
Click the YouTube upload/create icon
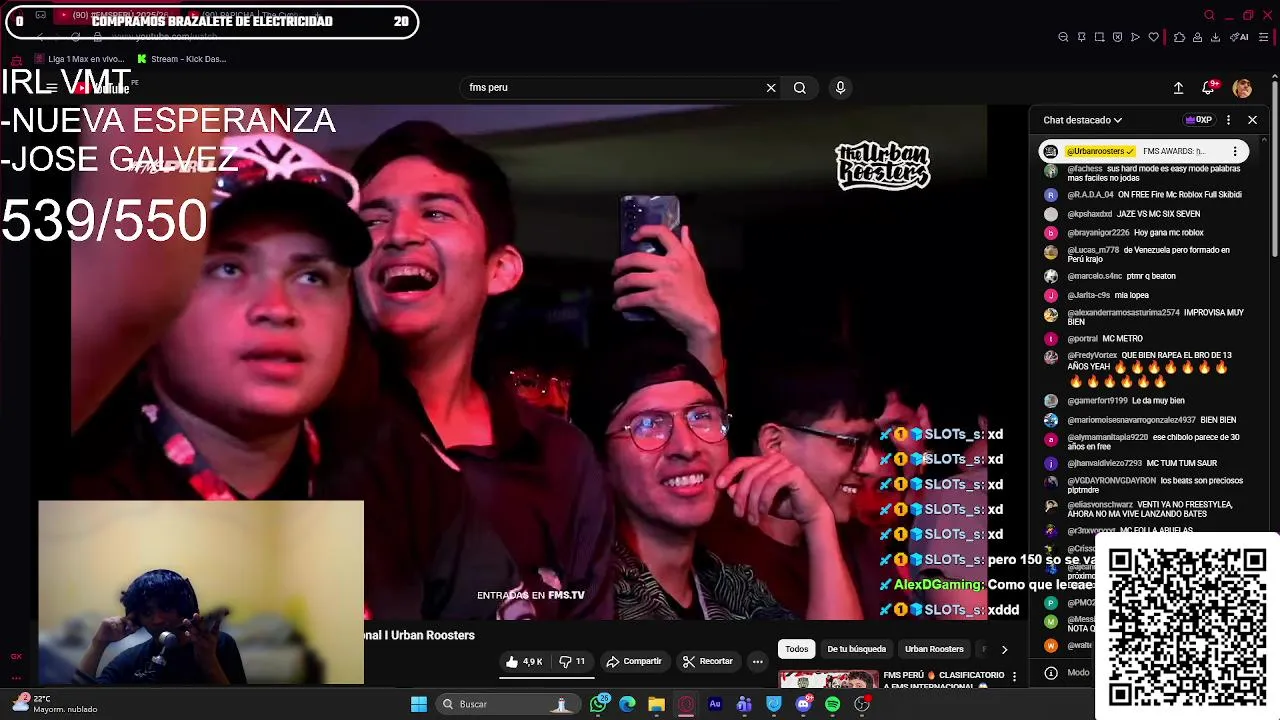pos(1178,88)
